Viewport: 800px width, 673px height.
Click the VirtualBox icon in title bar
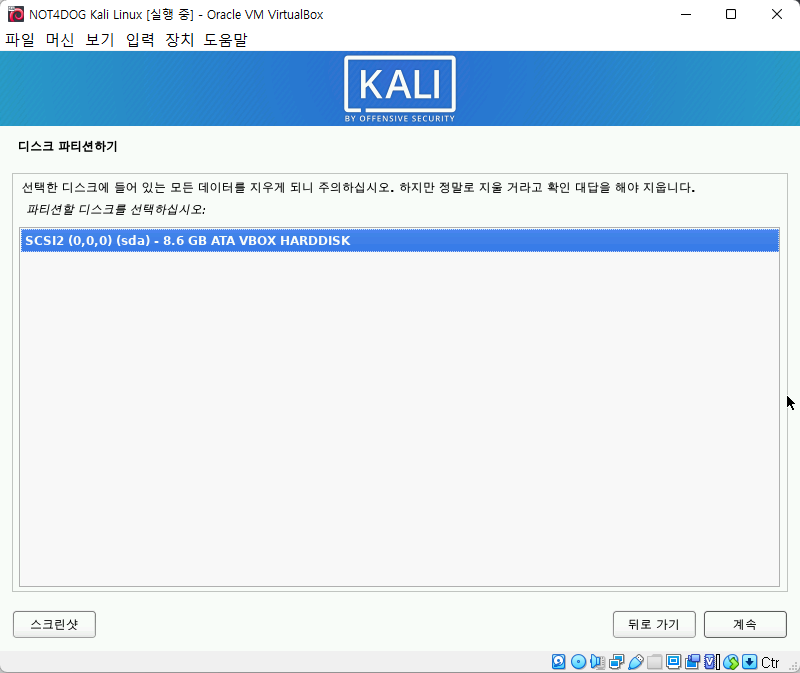pyautogui.click(x=16, y=14)
